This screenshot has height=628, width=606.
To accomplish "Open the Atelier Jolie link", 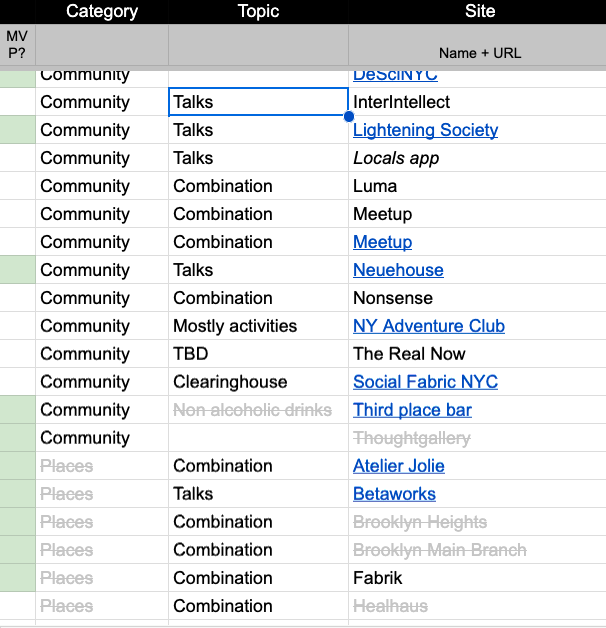I will tap(398, 466).
